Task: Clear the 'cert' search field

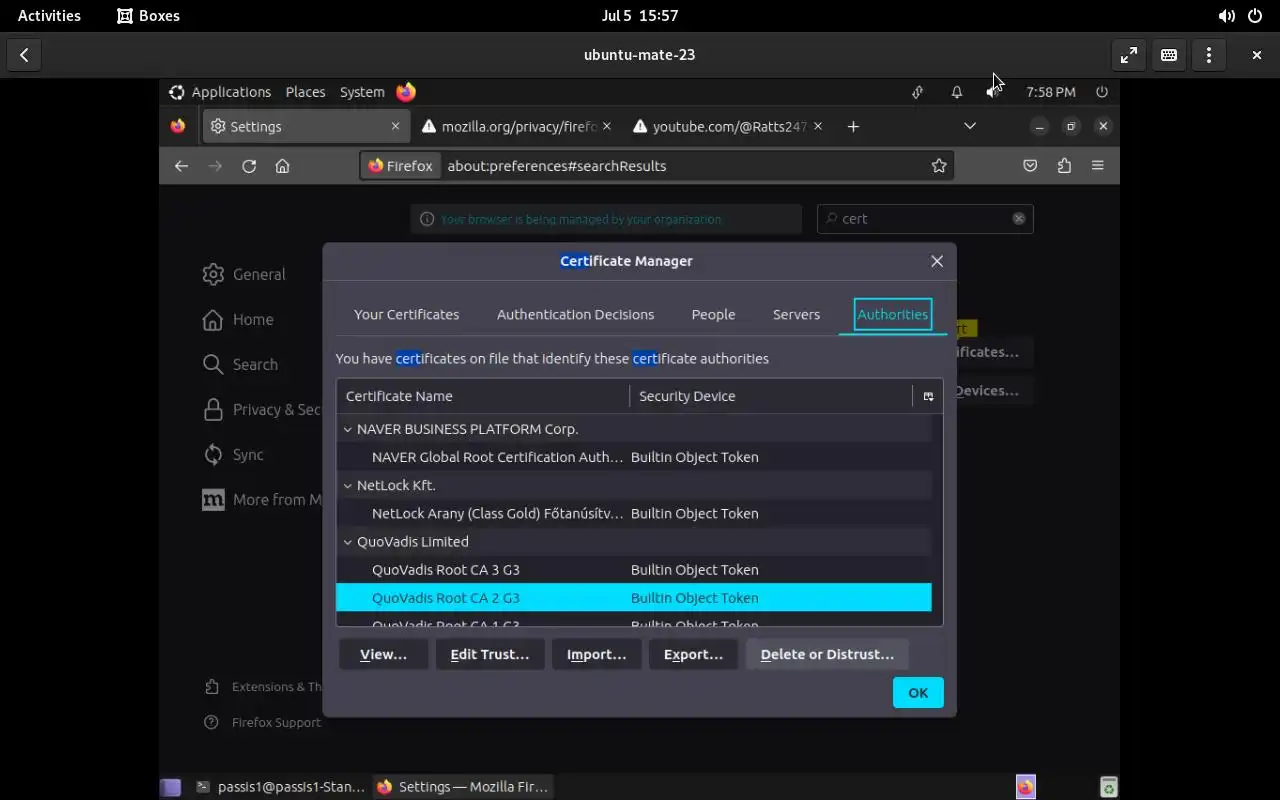Action: click(1019, 219)
